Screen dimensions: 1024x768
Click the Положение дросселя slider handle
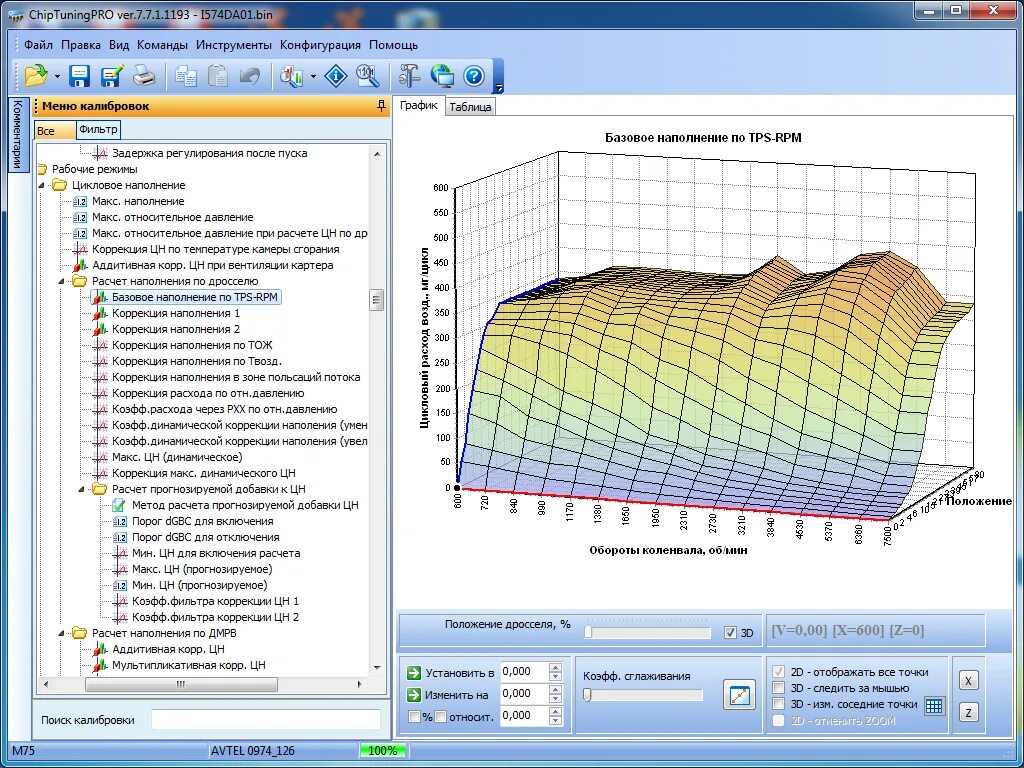588,632
